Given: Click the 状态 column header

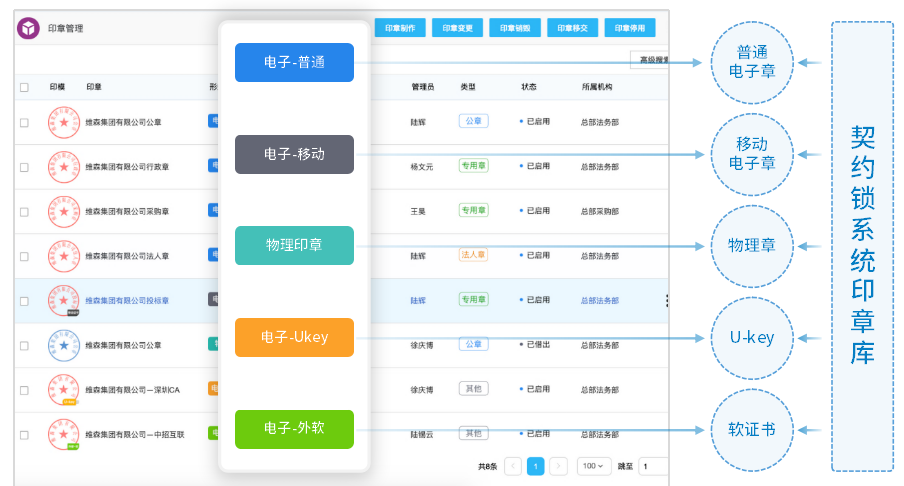Looking at the screenshot, I should click(529, 86).
